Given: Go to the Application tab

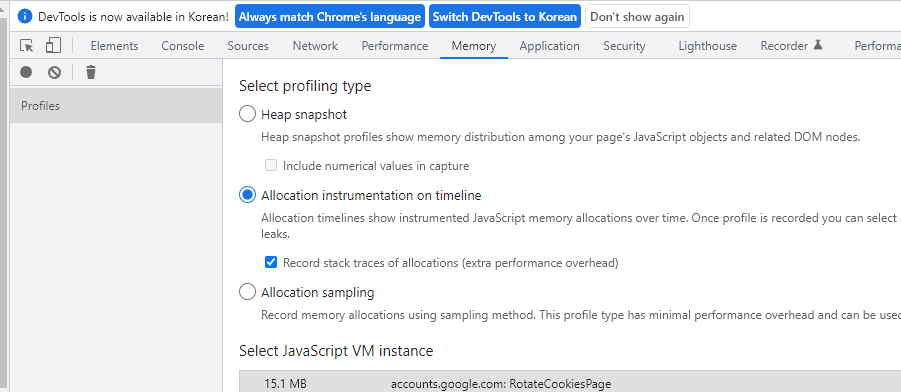Looking at the screenshot, I should coord(549,46).
